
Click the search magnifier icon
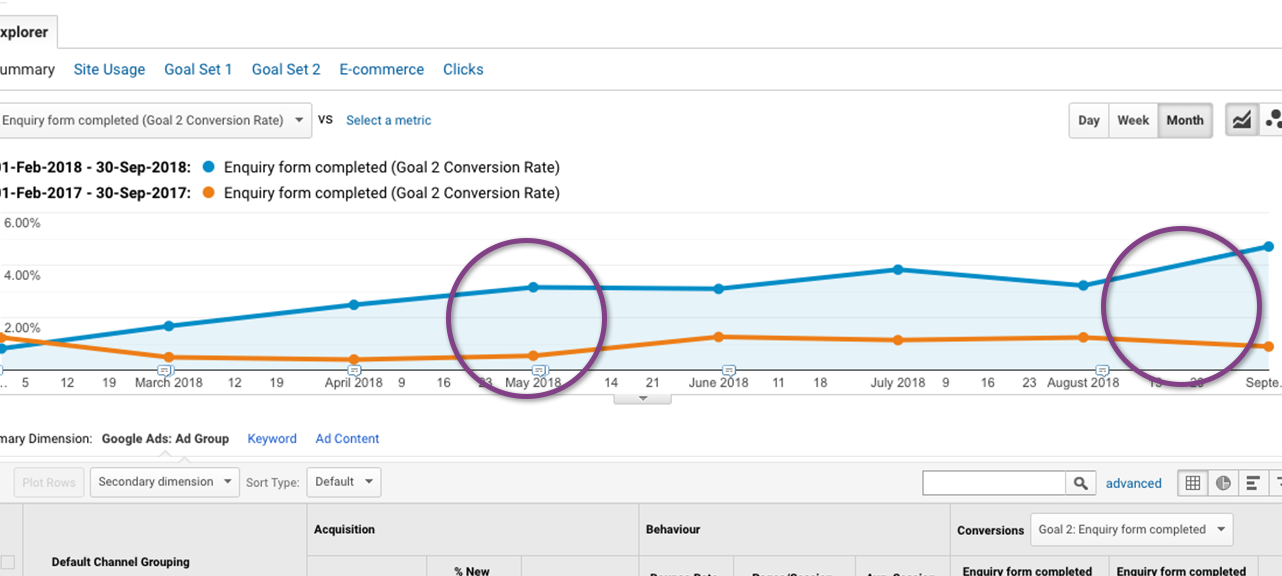(1080, 483)
